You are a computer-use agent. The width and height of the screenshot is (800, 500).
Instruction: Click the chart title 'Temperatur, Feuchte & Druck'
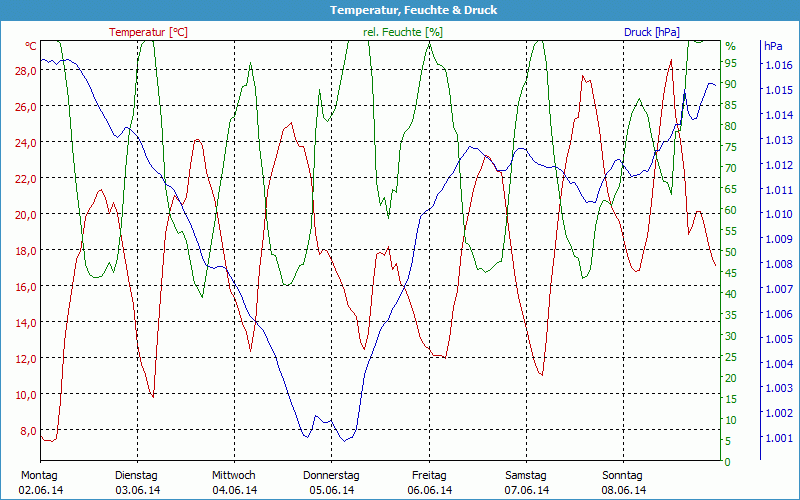coord(413,10)
